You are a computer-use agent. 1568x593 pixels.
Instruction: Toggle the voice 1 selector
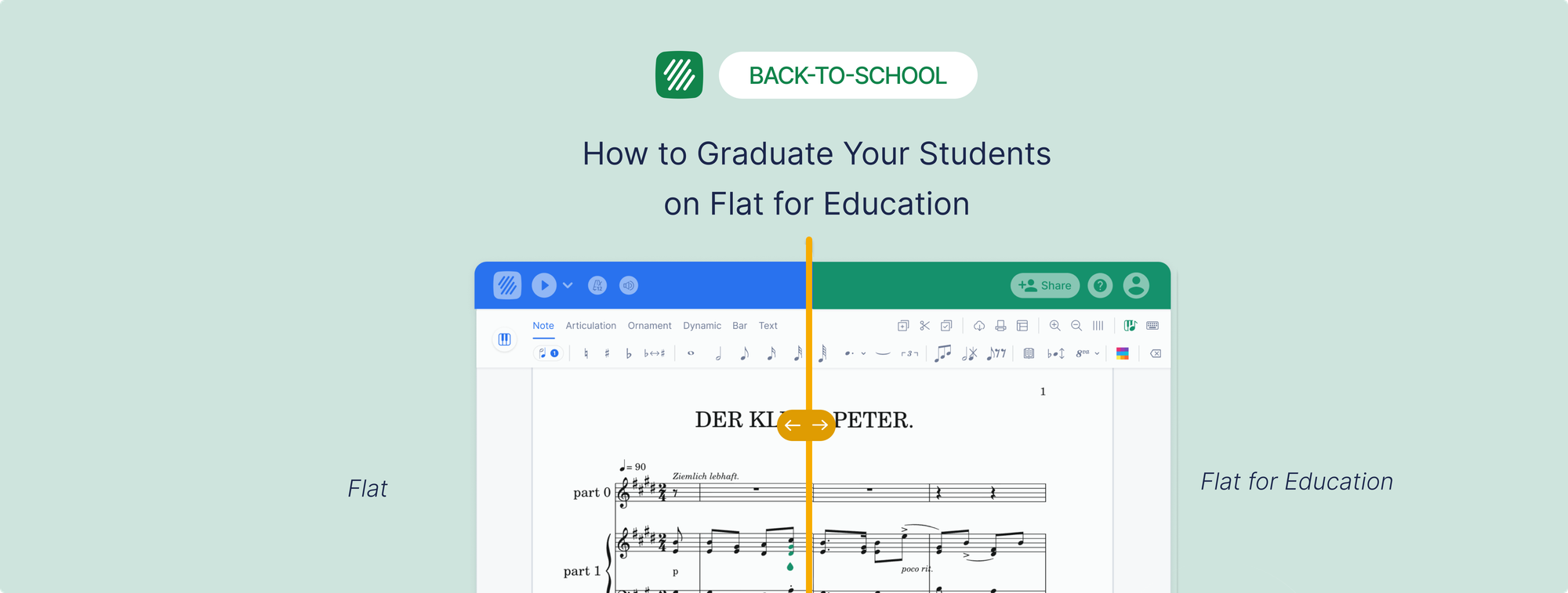pos(548,353)
